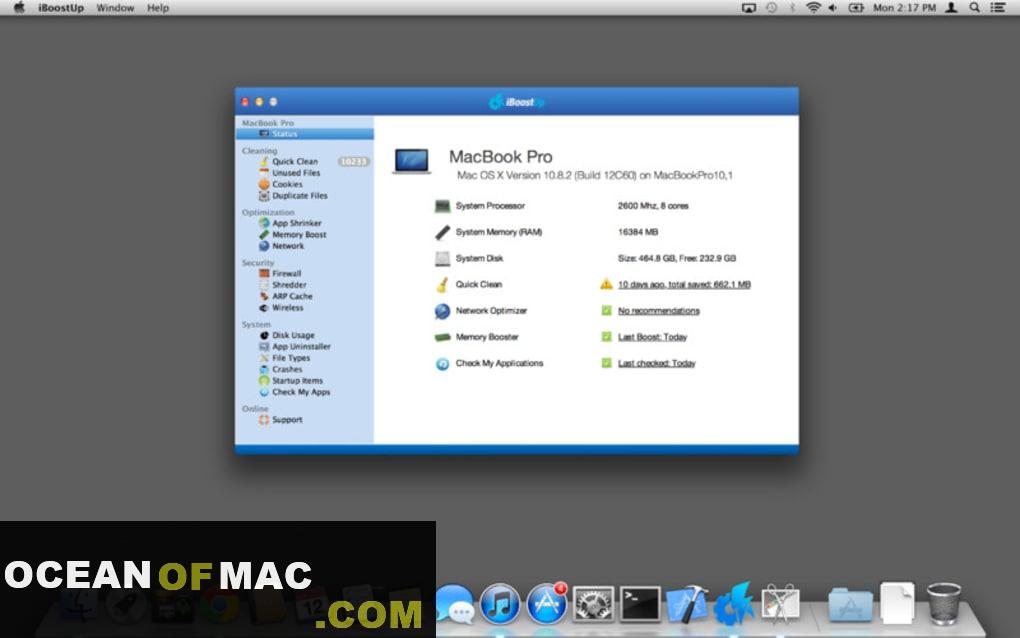Open the Window menu

click(x=115, y=8)
